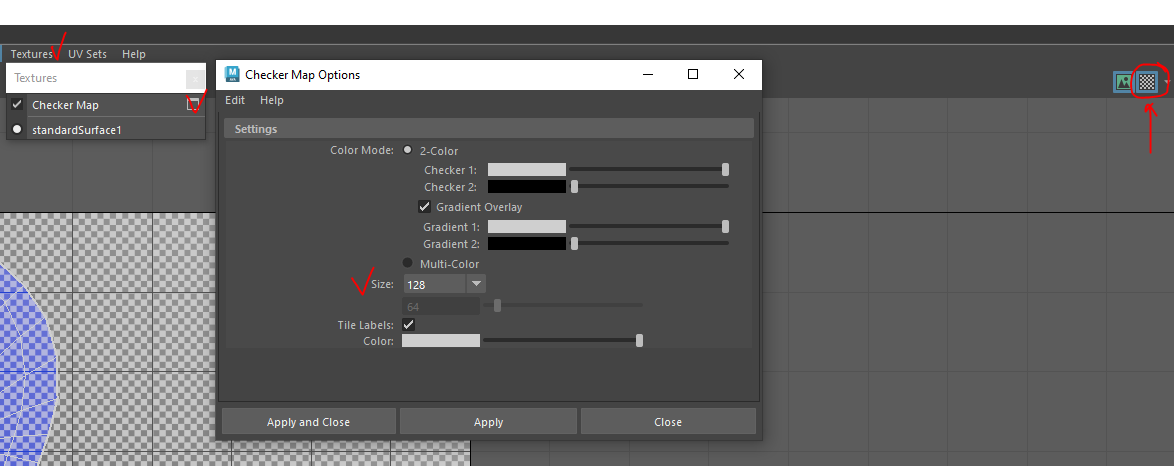
Task: Open the Edit menu in Checker options
Action: 235,100
